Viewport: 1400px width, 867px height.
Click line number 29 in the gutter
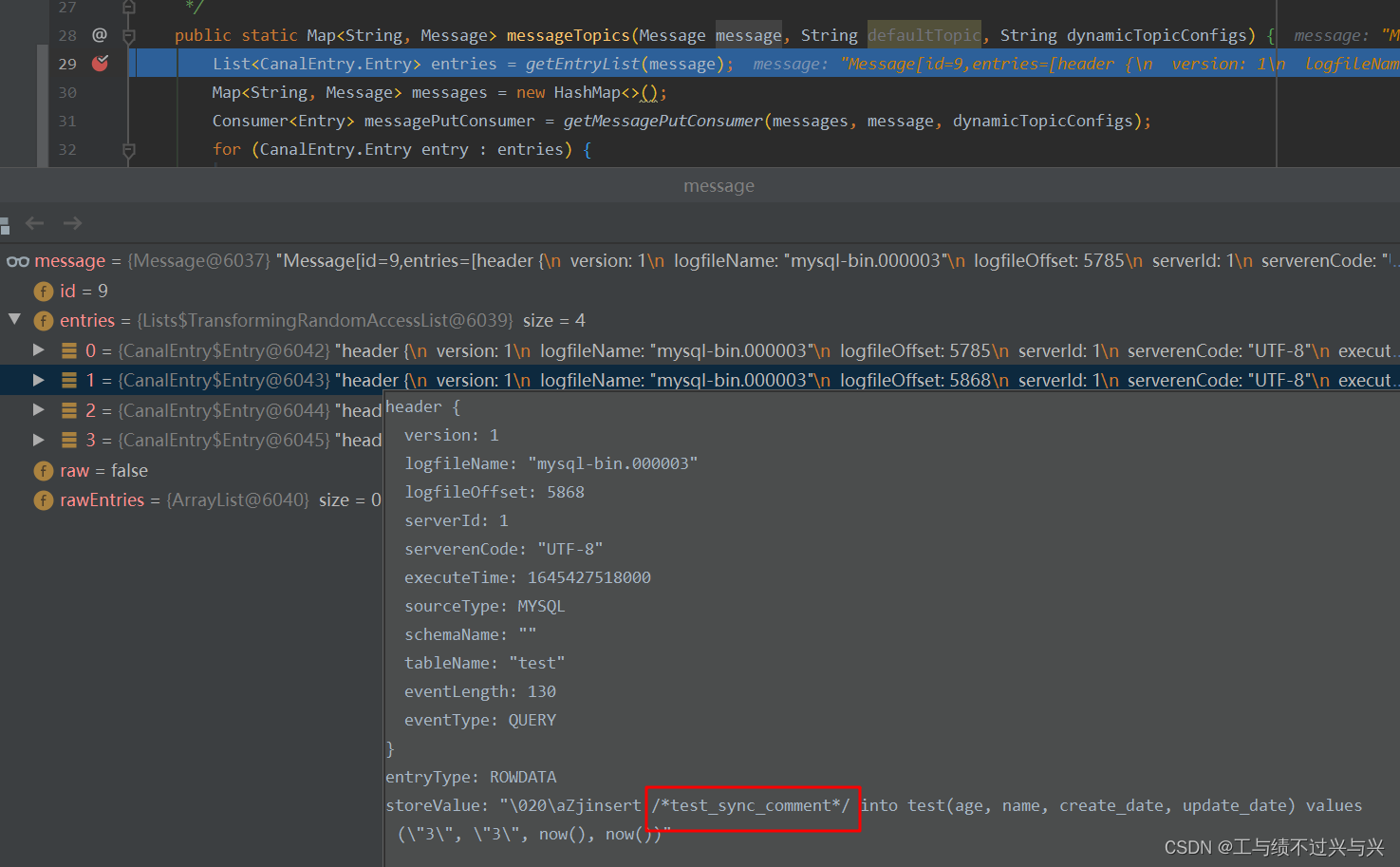pos(67,64)
